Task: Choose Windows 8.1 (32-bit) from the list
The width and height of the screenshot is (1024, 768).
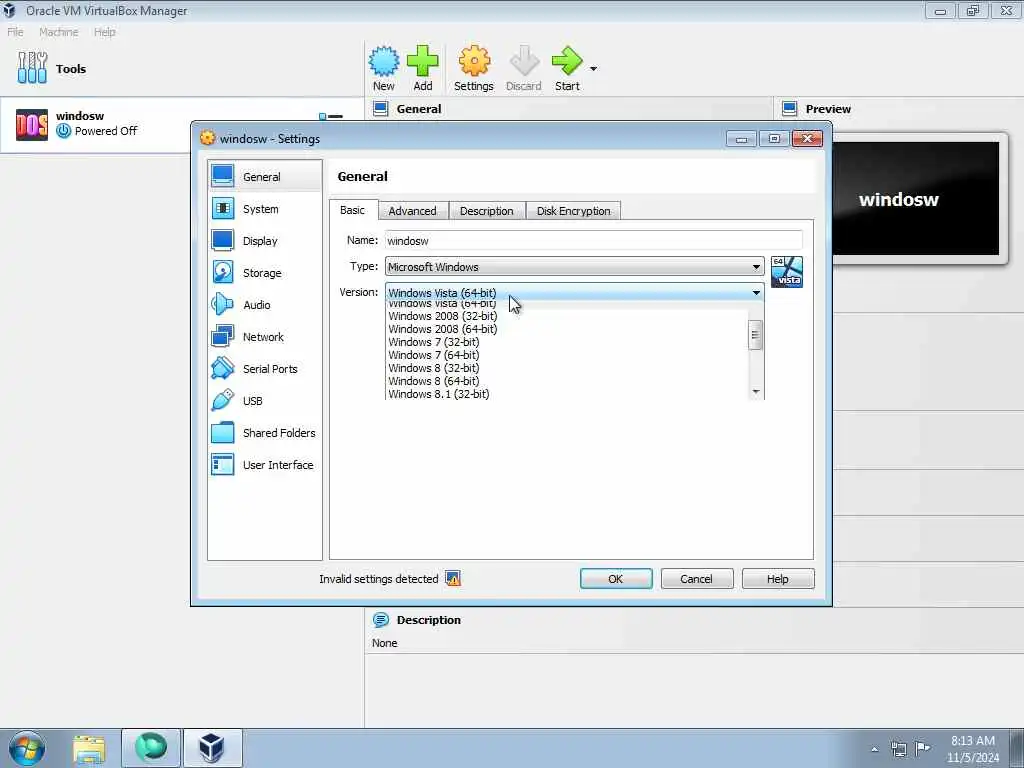Action: click(x=567, y=394)
